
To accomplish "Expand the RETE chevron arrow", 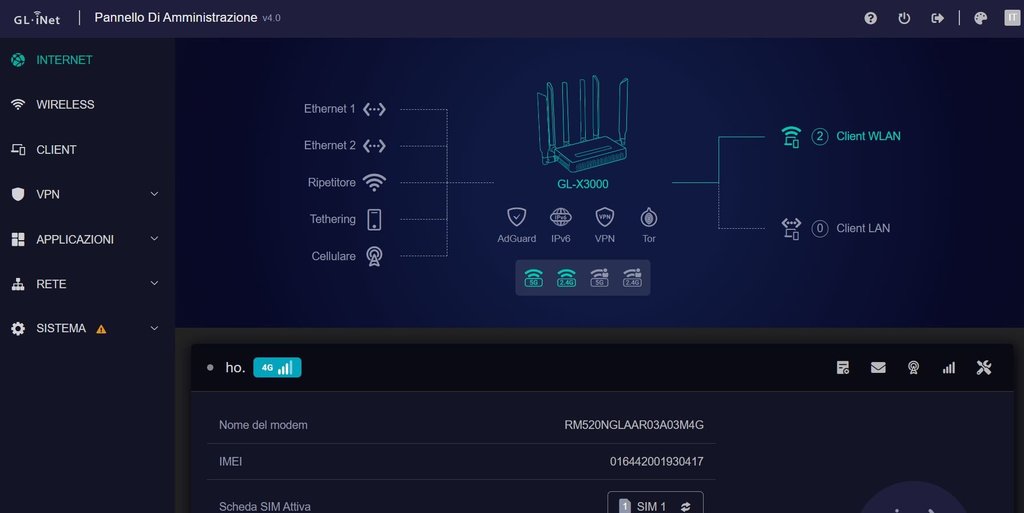I will click(x=154, y=283).
